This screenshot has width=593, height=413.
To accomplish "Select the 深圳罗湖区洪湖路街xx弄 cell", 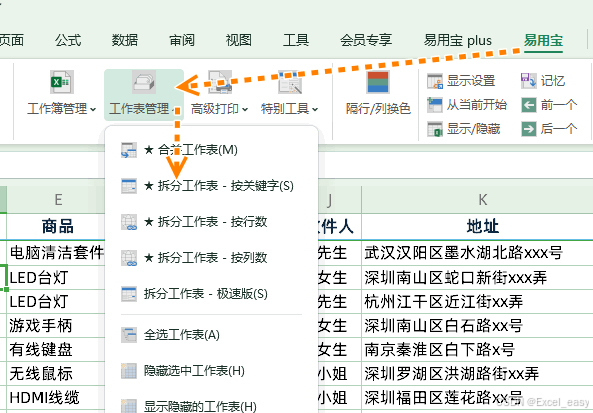I will (478, 374).
